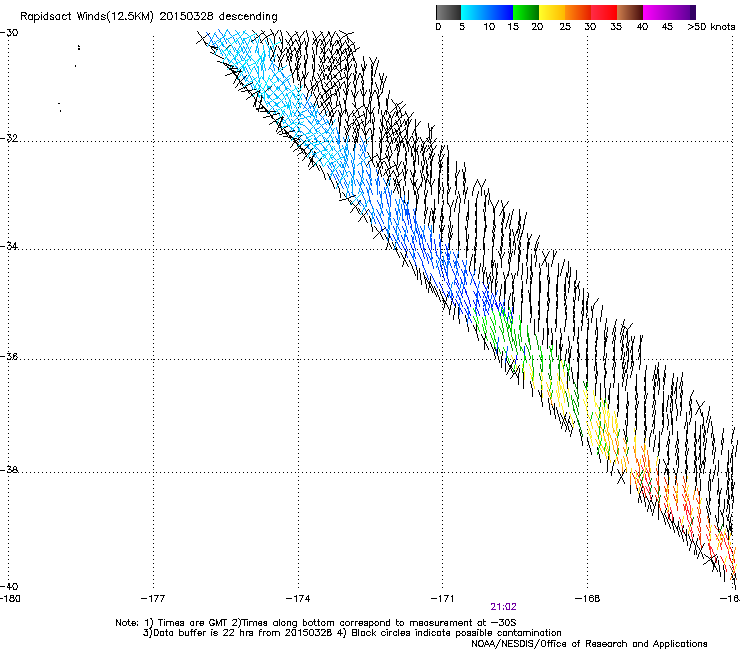740x650 pixels.
Task: Click the red 30-35 knots legend swatch
Action: coord(604,12)
